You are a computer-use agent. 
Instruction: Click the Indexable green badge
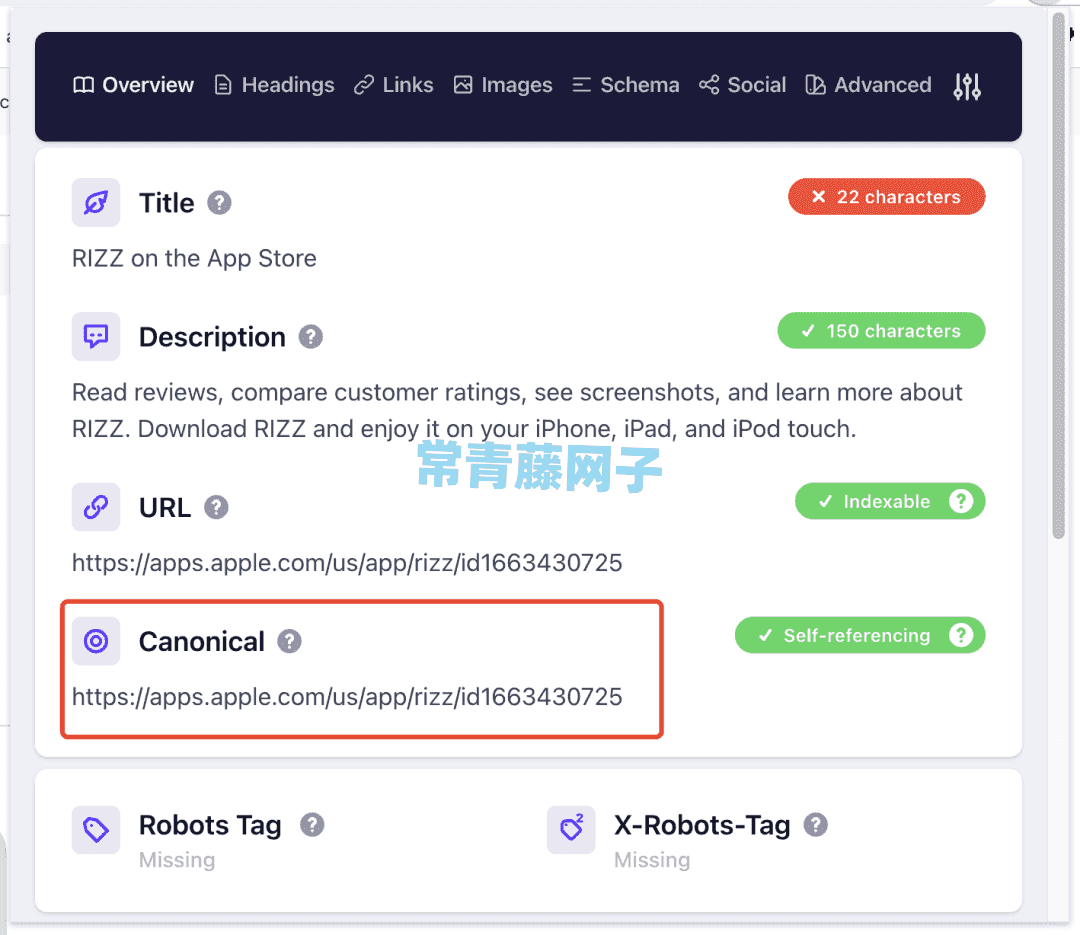tap(890, 502)
